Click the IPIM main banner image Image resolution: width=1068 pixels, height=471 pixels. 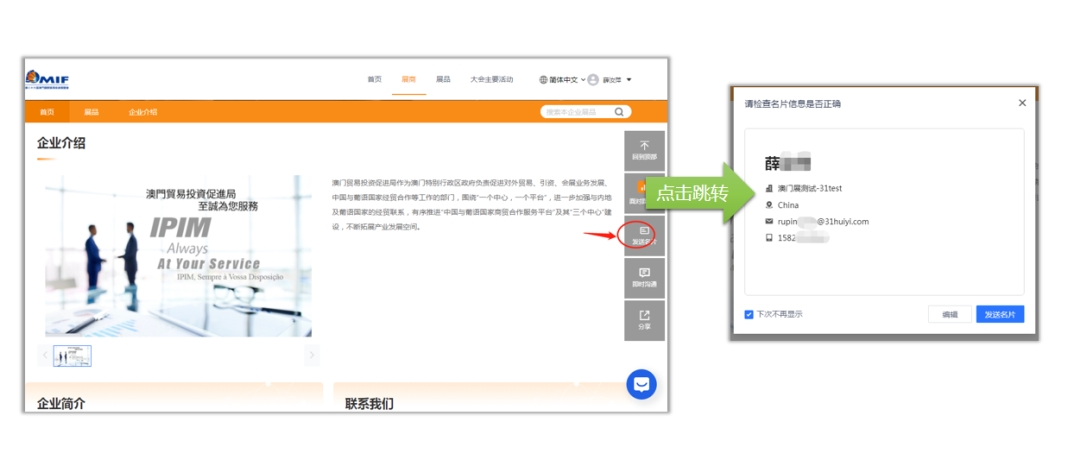pyautogui.click(x=178, y=256)
